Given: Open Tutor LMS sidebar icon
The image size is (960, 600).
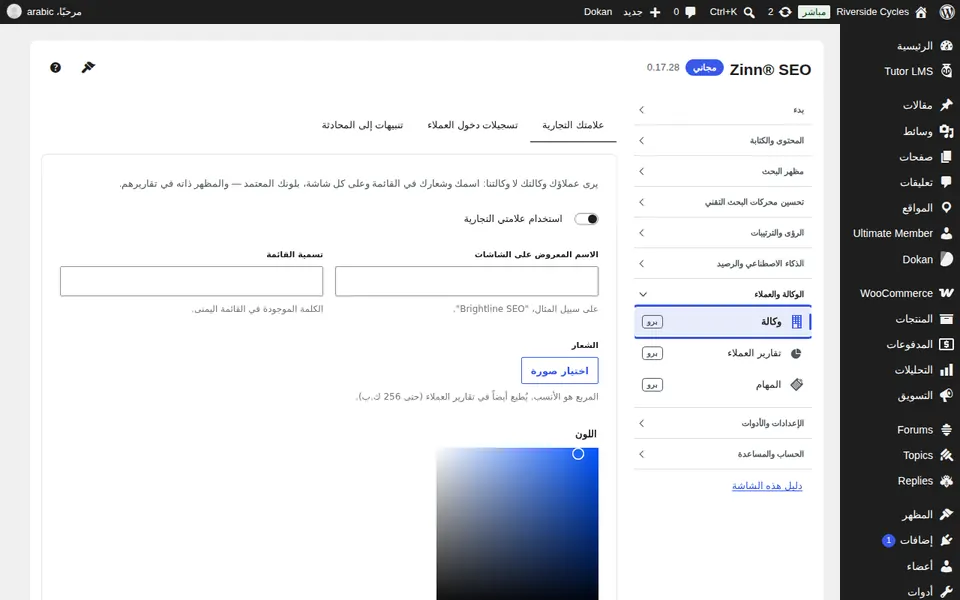Looking at the screenshot, I should (946, 71).
